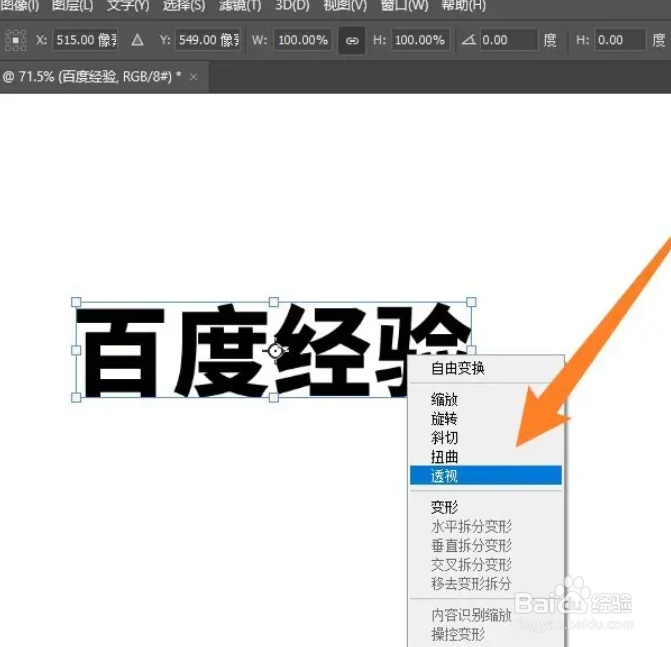
Task: Choose 斜切 from context menu
Action: tap(486, 438)
